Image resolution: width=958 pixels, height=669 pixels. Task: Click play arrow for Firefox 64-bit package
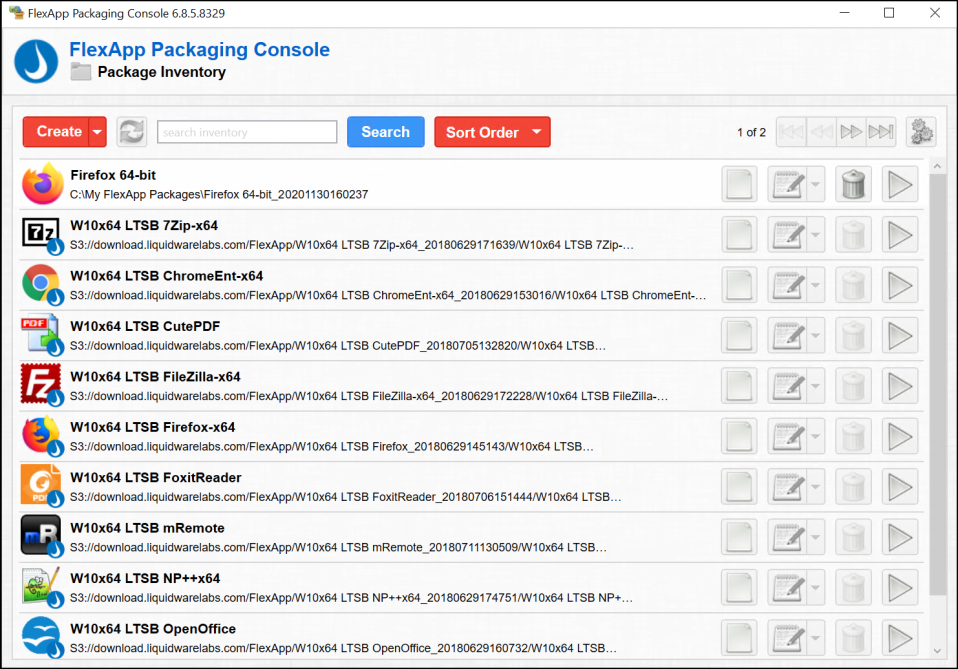pos(900,184)
